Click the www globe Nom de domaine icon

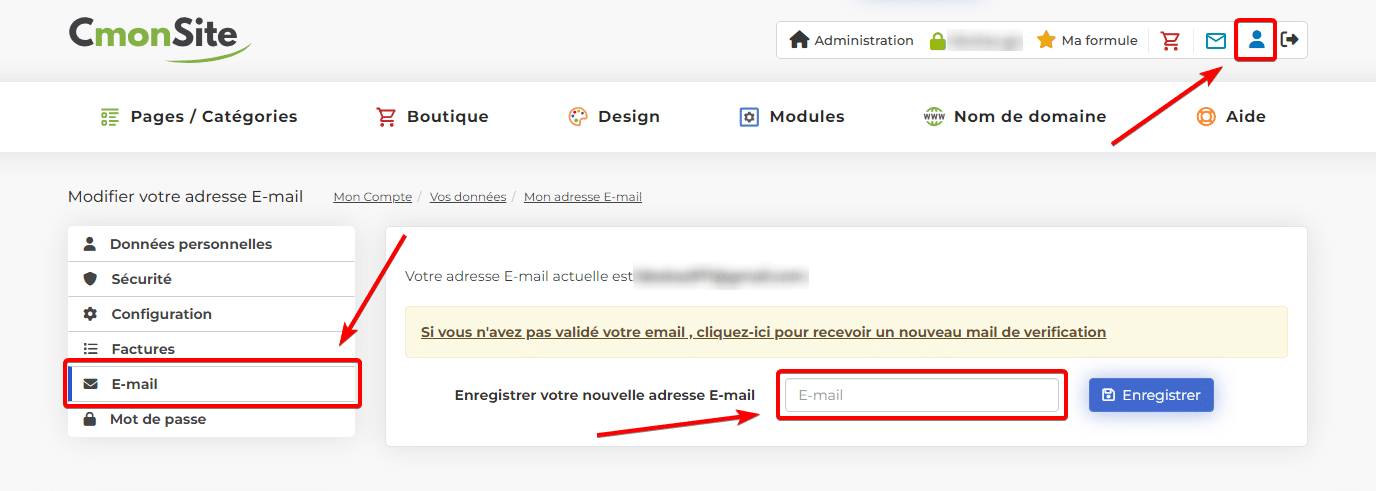pos(933,117)
